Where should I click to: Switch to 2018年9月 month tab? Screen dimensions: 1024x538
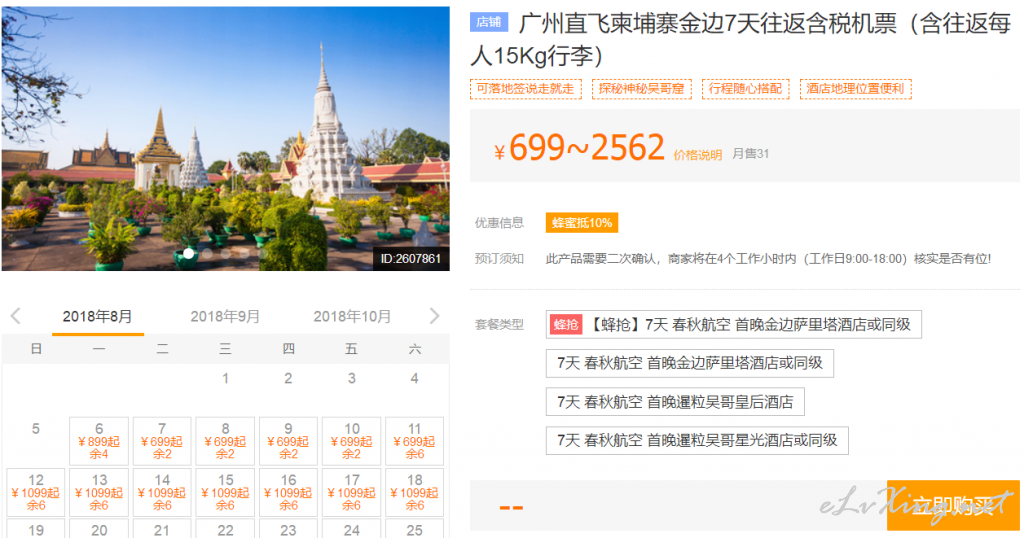click(x=225, y=317)
